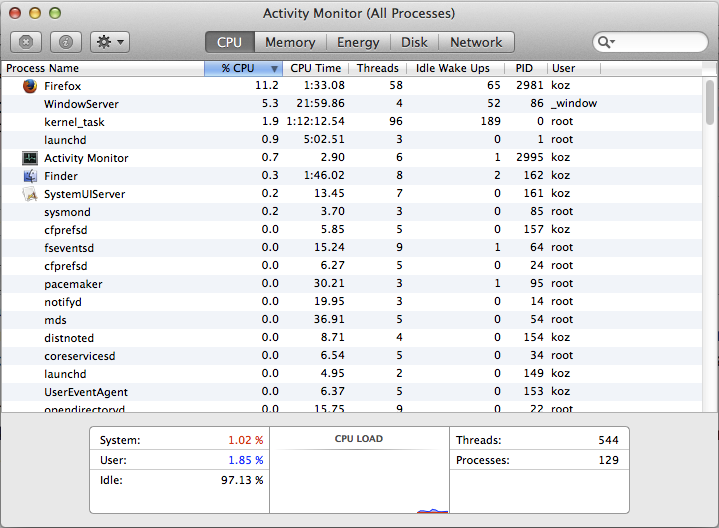Select the kernel_task process row
Image resolution: width=719 pixels, height=528 pixels.
point(352,122)
